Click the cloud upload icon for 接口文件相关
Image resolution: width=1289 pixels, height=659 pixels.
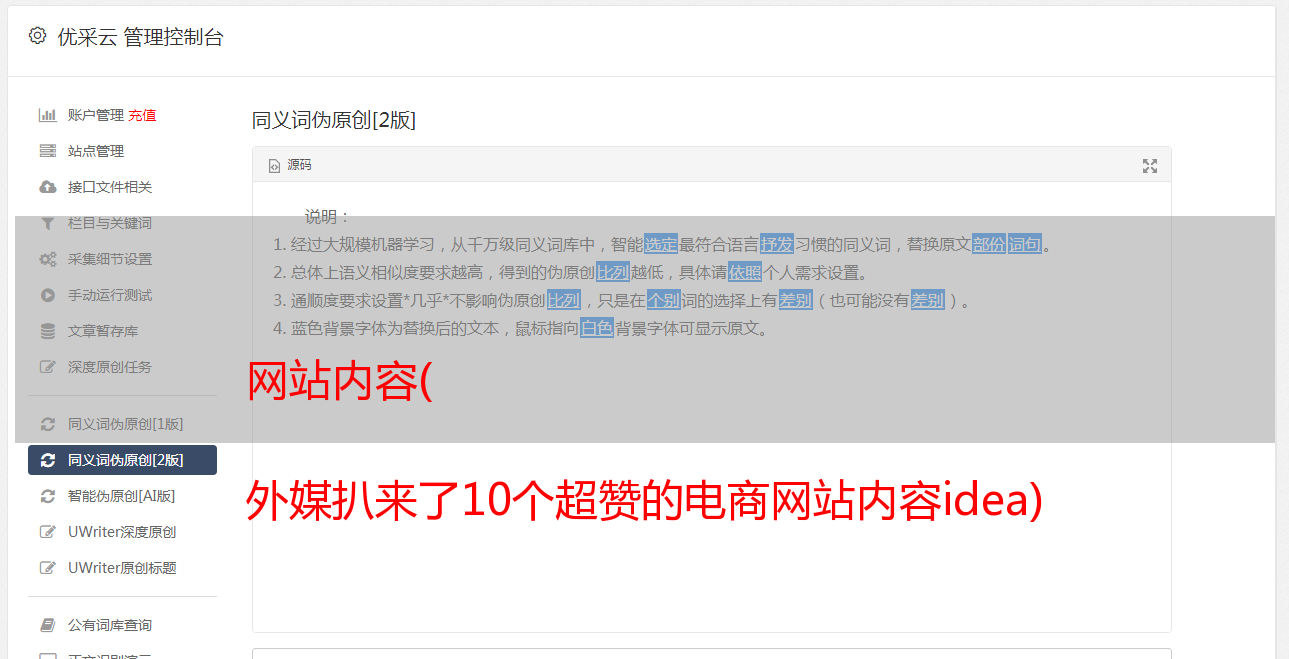[47, 187]
